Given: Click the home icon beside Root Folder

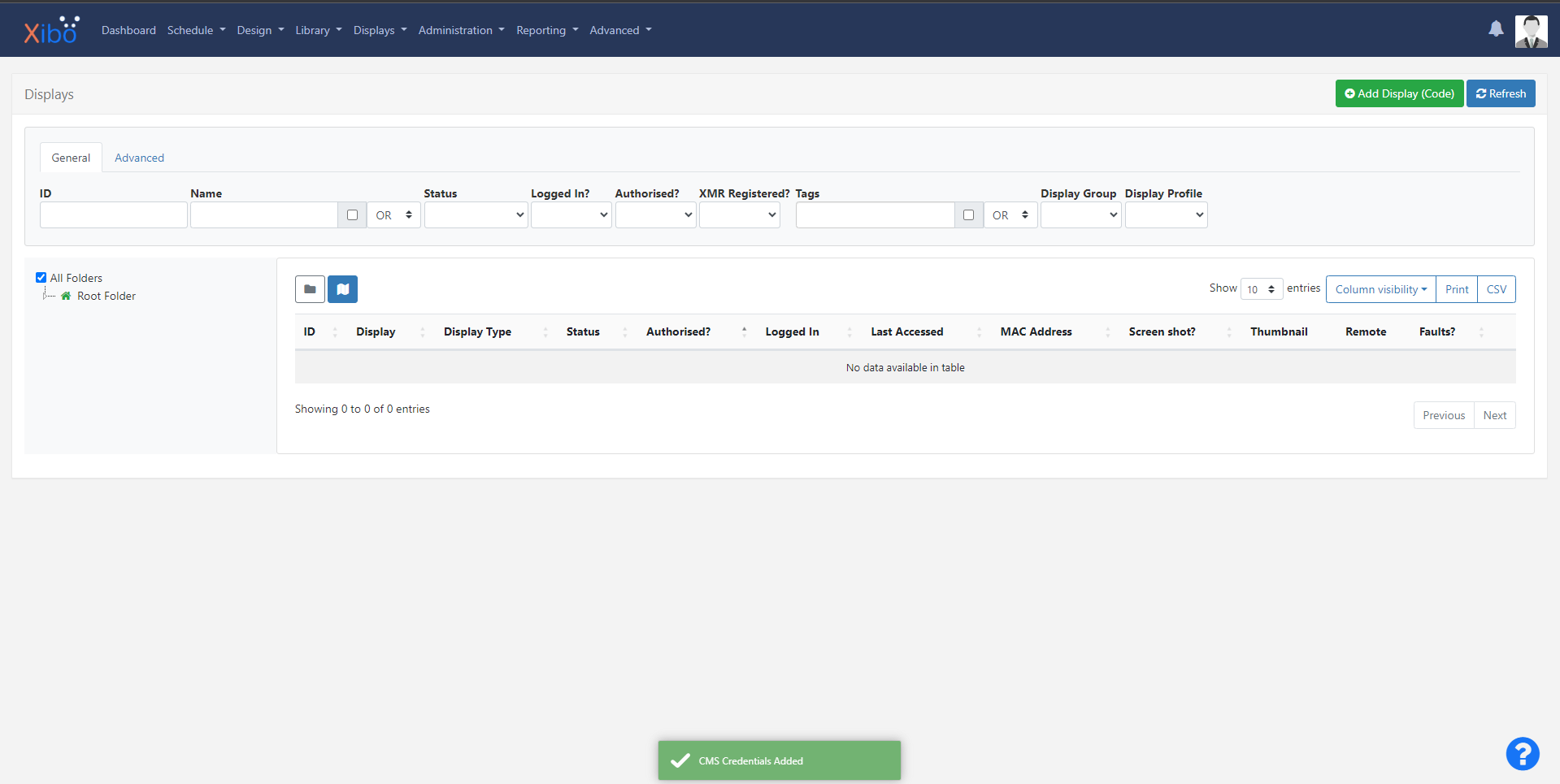Looking at the screenshot, I should pos(66,296).
